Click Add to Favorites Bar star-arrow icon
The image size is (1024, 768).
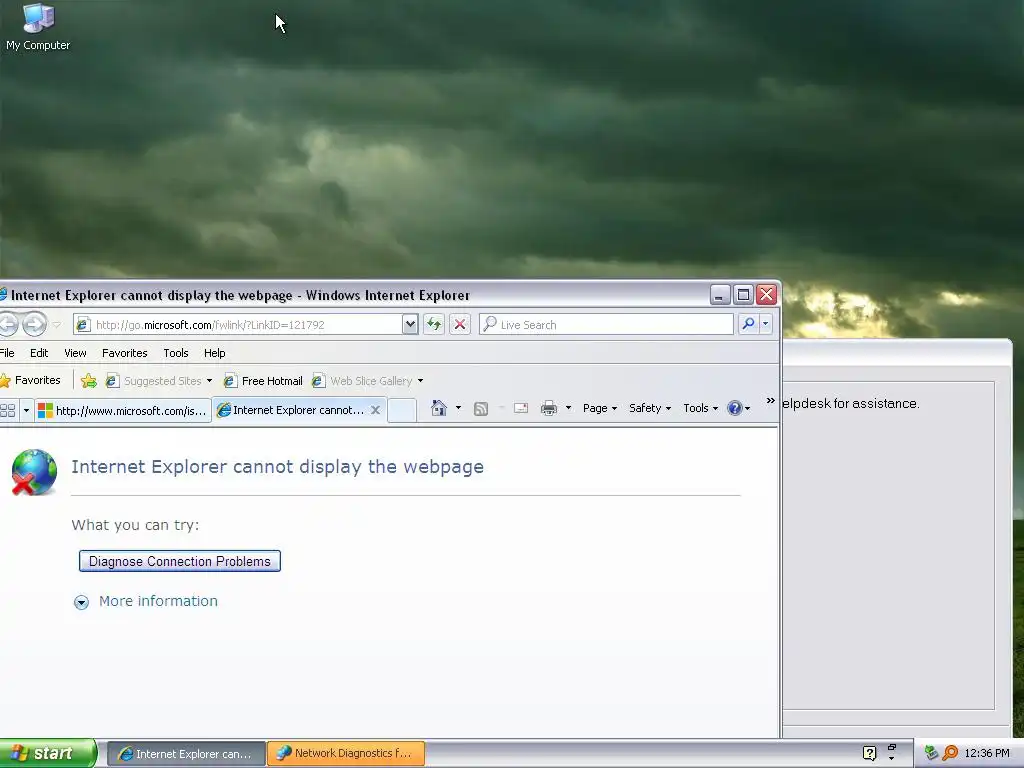[x=89, y=381]
